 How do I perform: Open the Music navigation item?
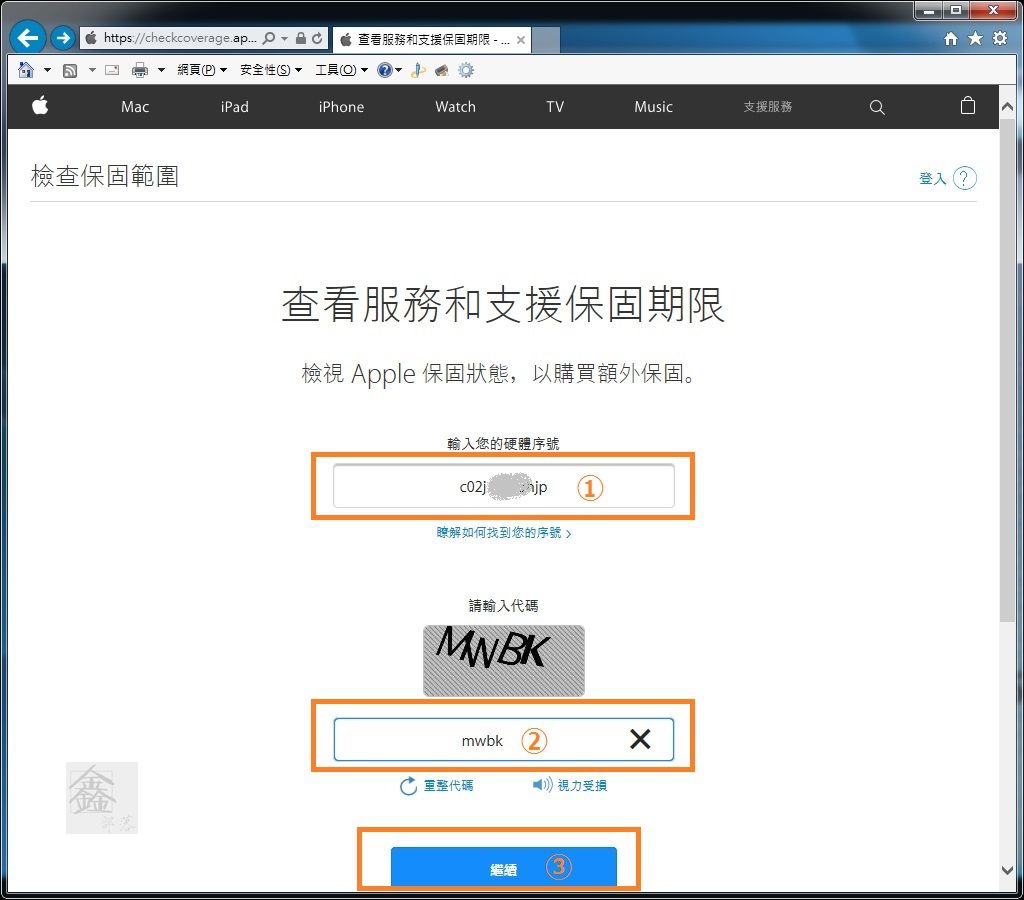[x=654, y=107]
